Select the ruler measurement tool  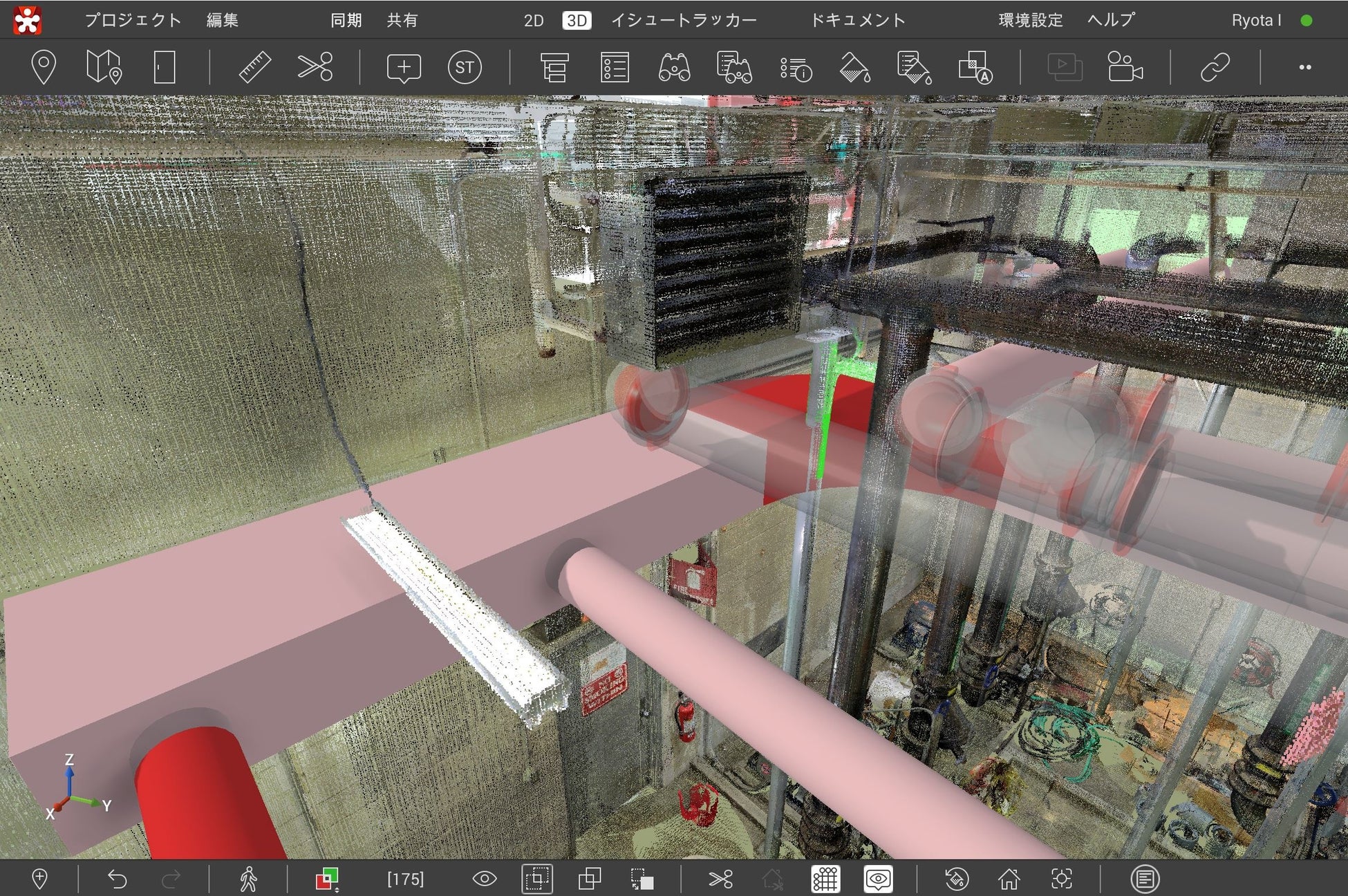[x=254, y=68]
